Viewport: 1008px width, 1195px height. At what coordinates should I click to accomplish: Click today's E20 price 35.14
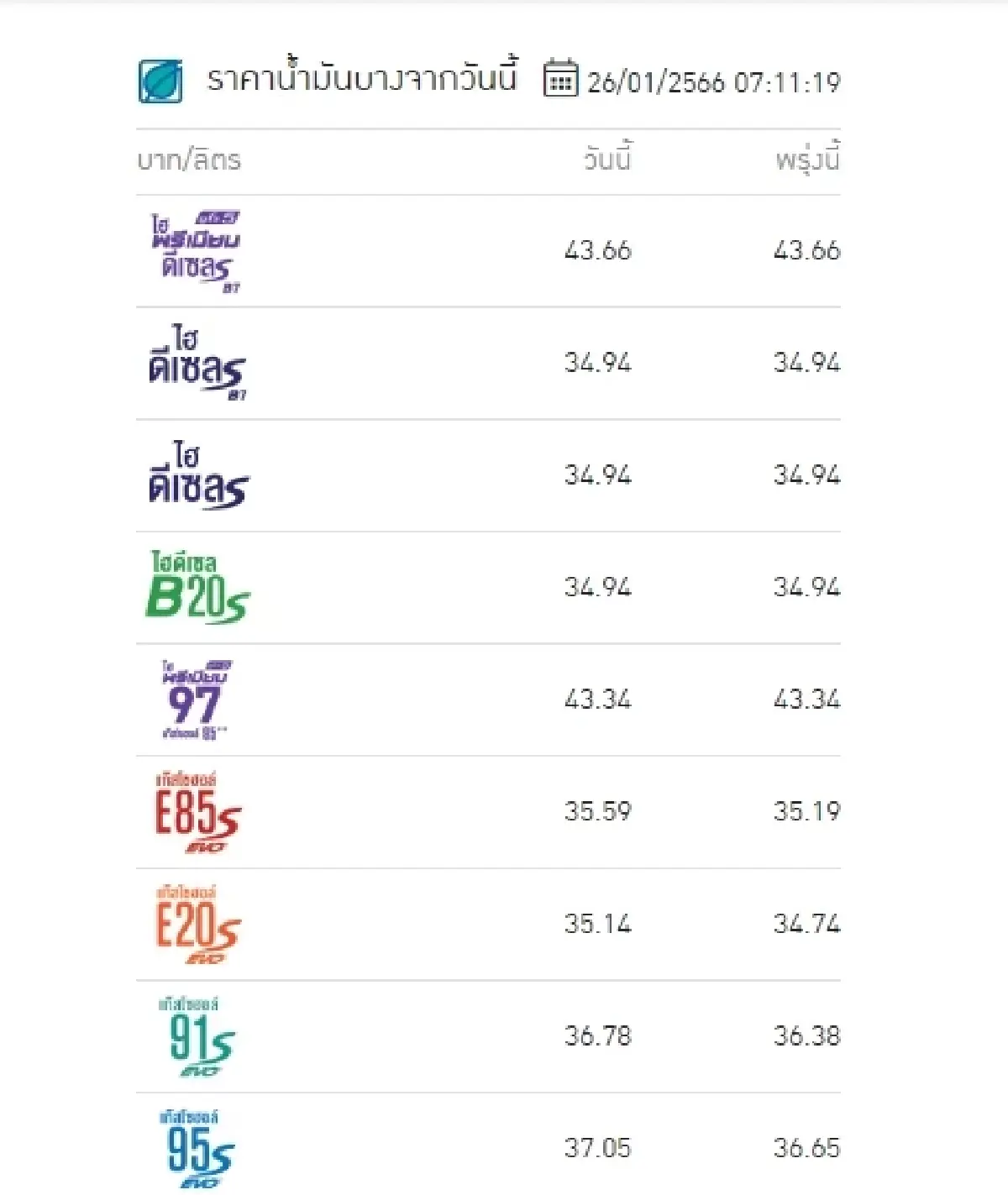[597, 924]
